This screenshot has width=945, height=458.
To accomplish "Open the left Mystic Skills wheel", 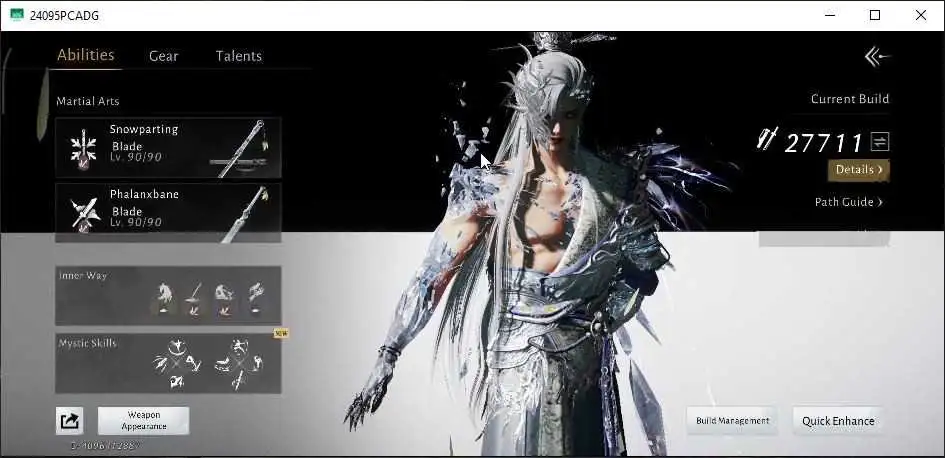I will click(177, 363).
